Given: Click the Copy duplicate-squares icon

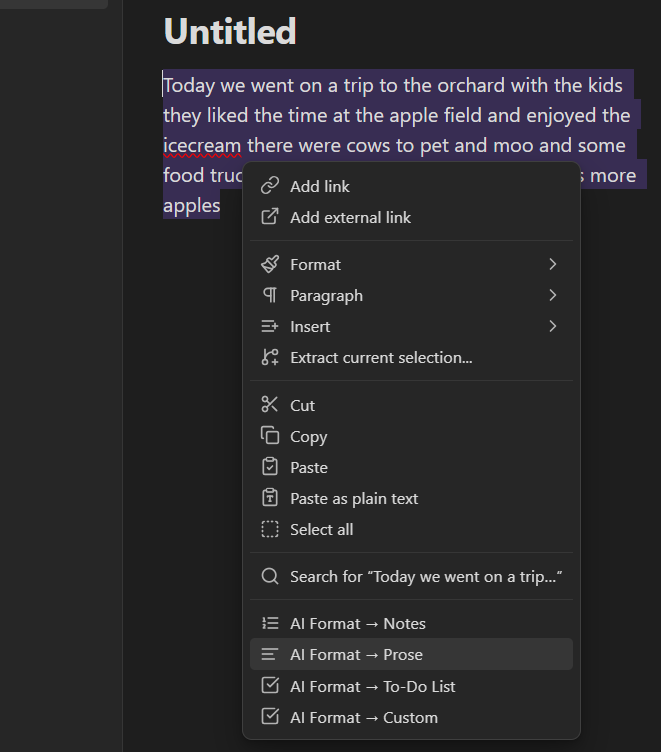Looking at the screenshot, I should click(x=270, y=435).
